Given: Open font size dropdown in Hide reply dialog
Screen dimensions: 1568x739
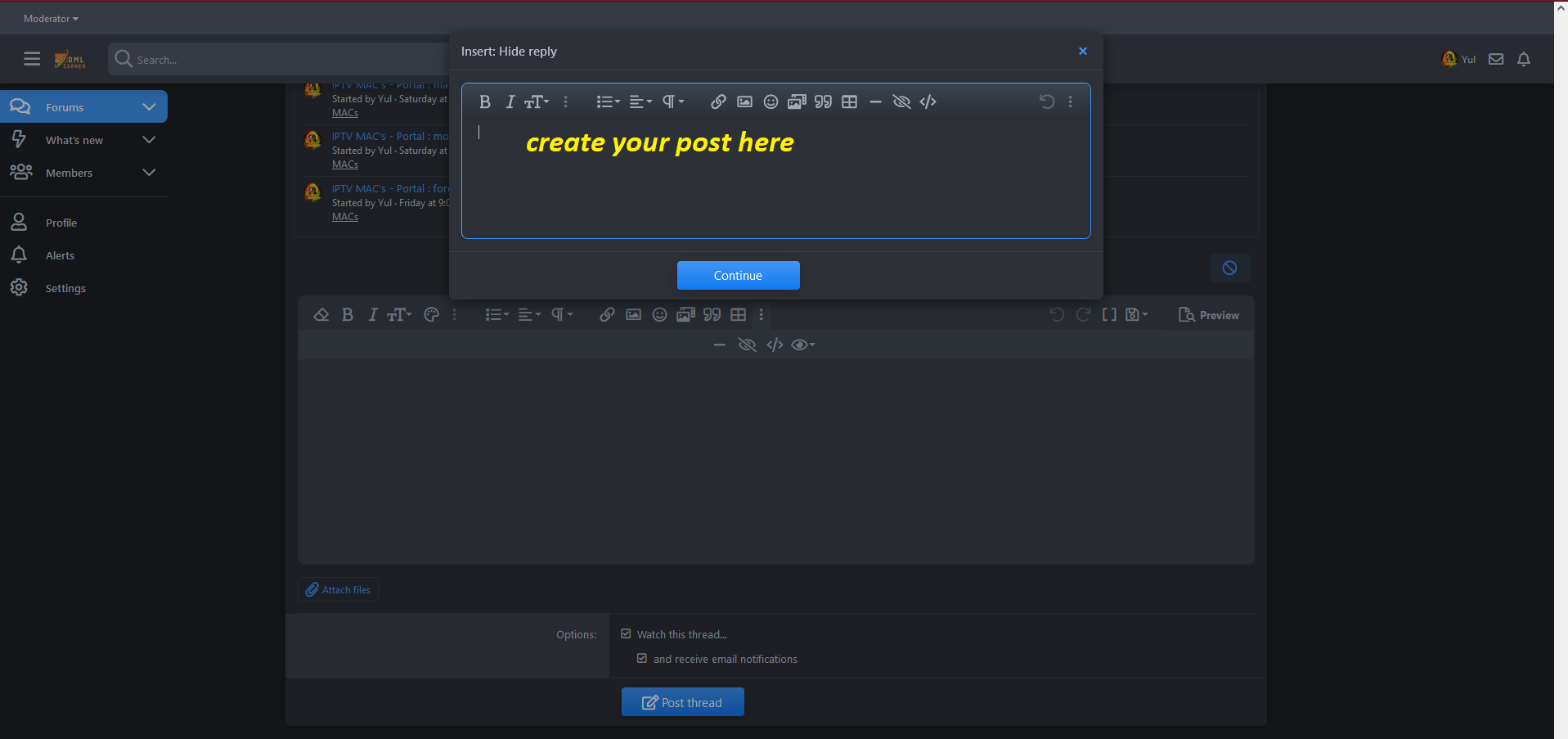Looking at the screenshot, I should pos(537,101).
